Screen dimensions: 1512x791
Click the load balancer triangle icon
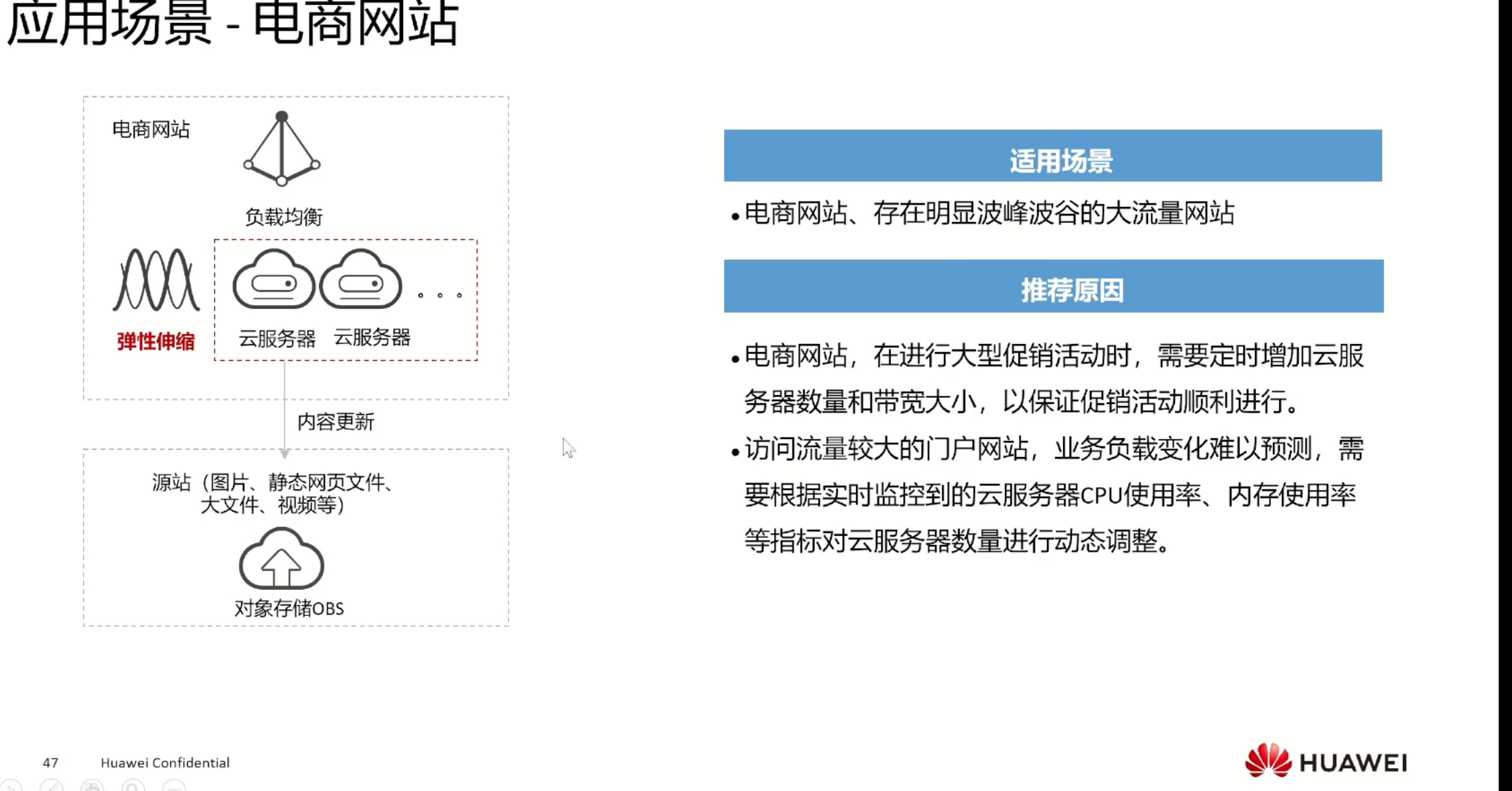pyautogui.click(x=282, y=149)
